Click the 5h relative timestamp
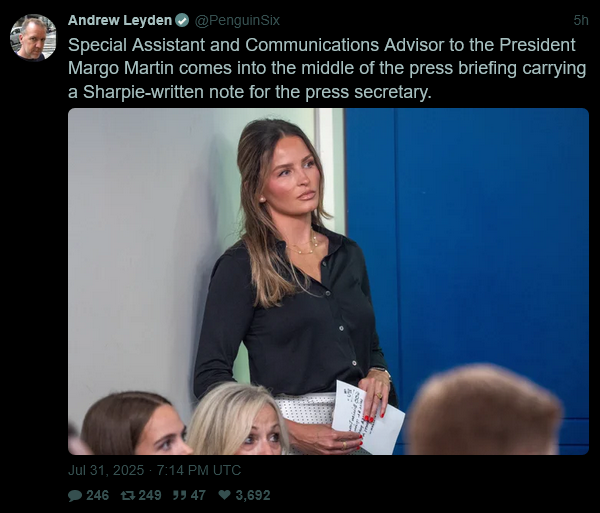600x513 pixels. (581, 20)
